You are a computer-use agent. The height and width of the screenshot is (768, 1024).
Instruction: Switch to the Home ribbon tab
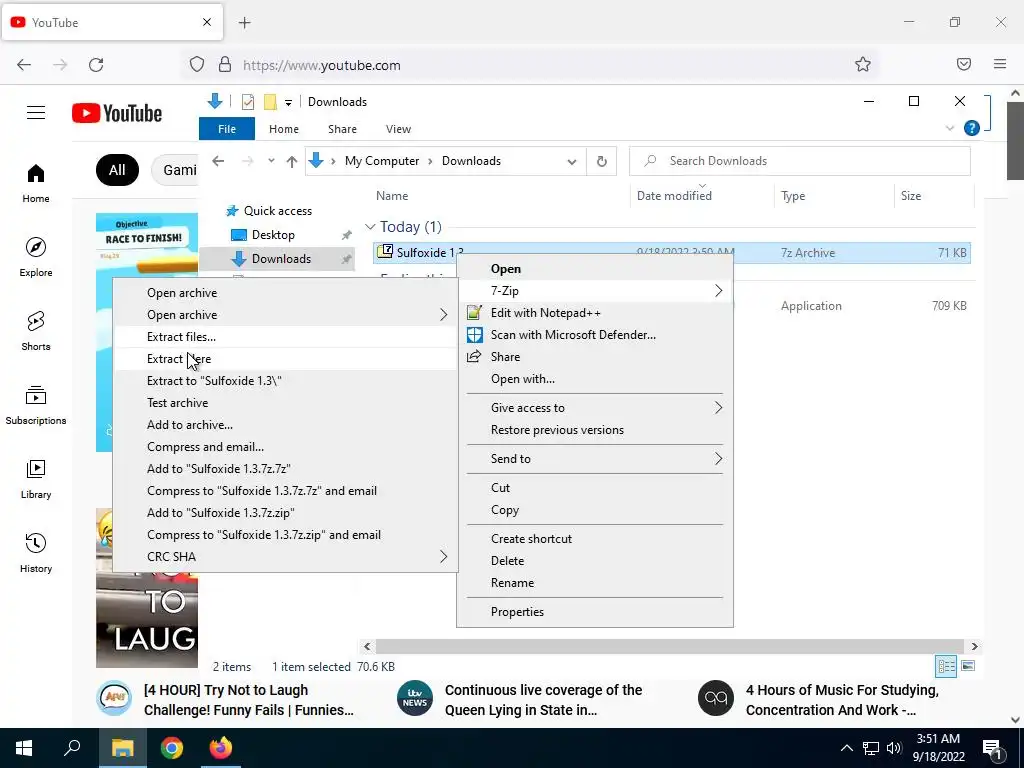click(283, 129)
